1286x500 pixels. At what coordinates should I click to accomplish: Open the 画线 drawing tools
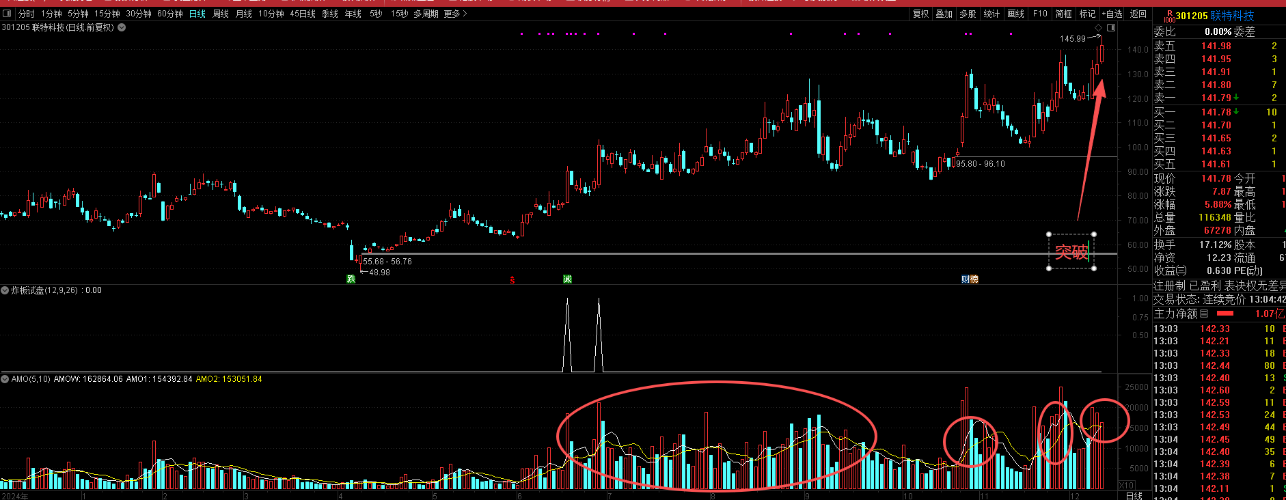pos(1016,14)
